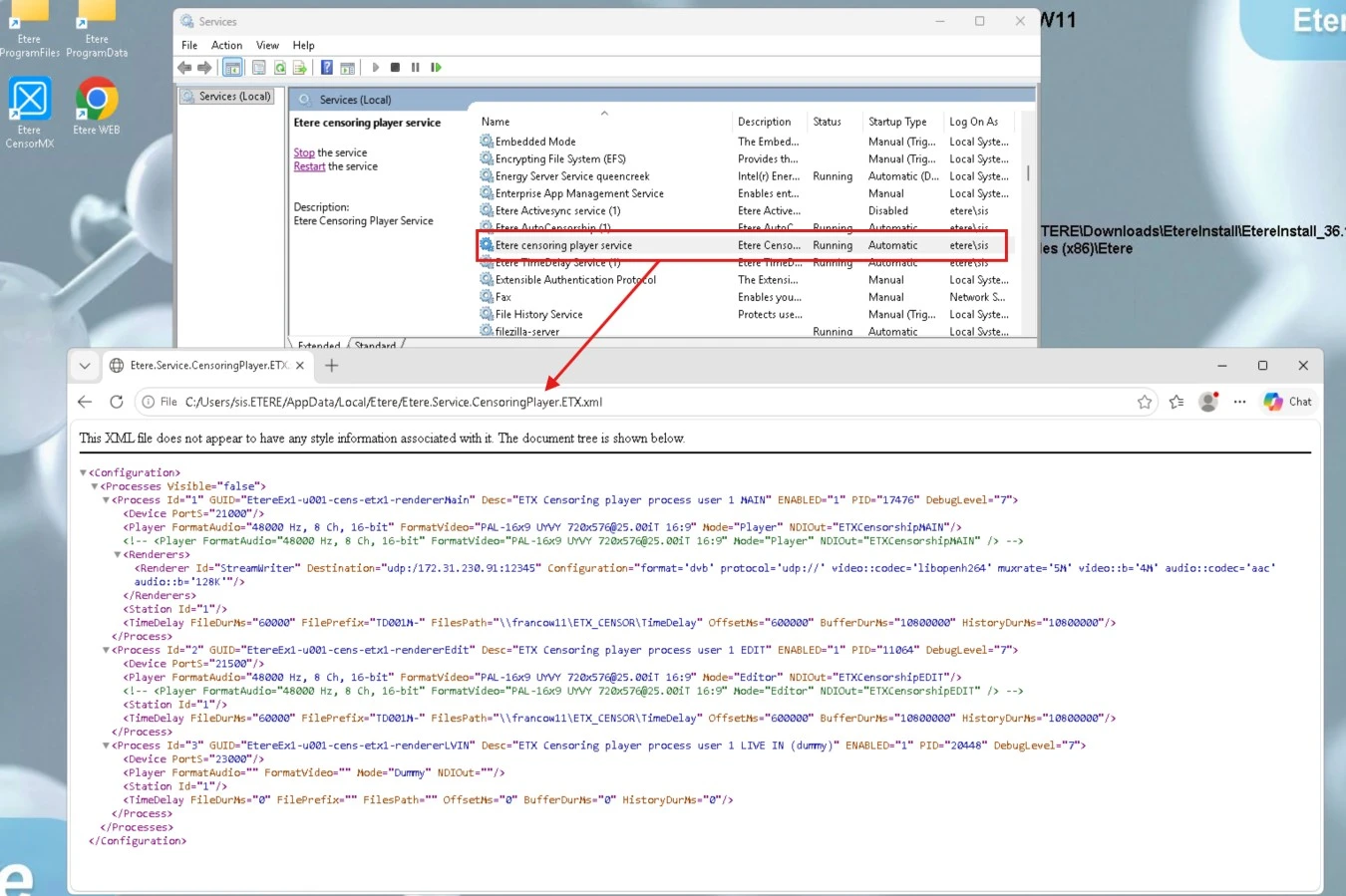Collapse the Processes Visible XML node
The width and height of the screenshot is (1346, 896).
click(x=95, y=487)
